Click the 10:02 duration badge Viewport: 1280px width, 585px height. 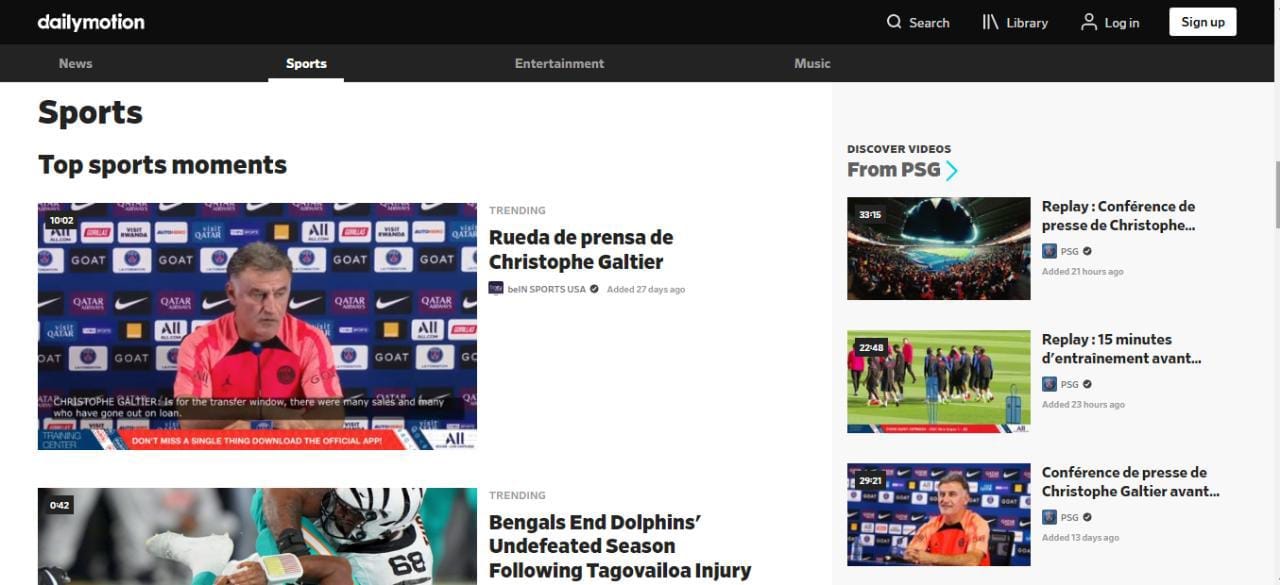click(x=61, y=220)
